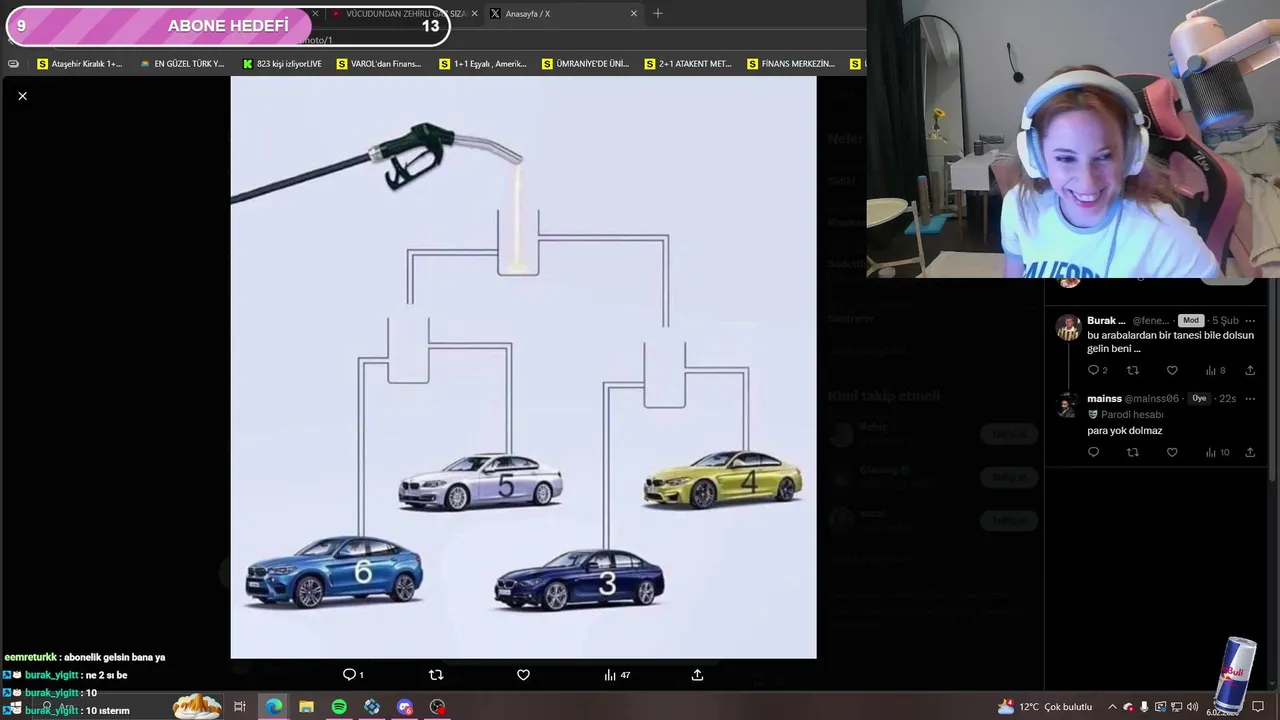Open Discord from taskbar

[x=404, y=707]
